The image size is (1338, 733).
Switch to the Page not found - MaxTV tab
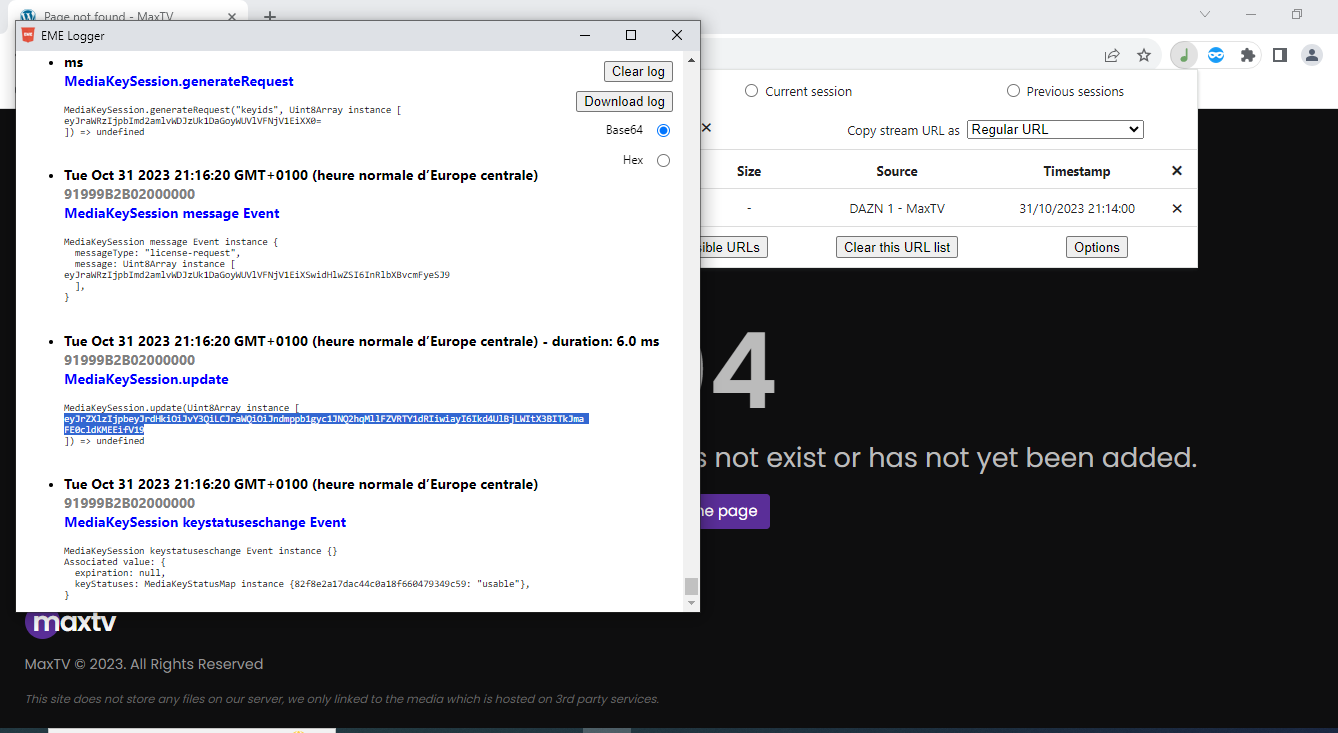coord(130,17)
